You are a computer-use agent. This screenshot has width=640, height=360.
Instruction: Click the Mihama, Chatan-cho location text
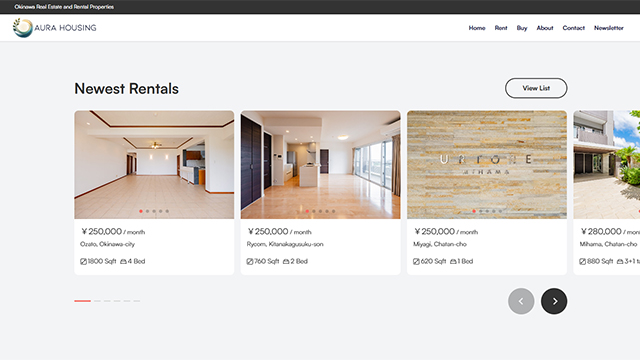point(608,244)
